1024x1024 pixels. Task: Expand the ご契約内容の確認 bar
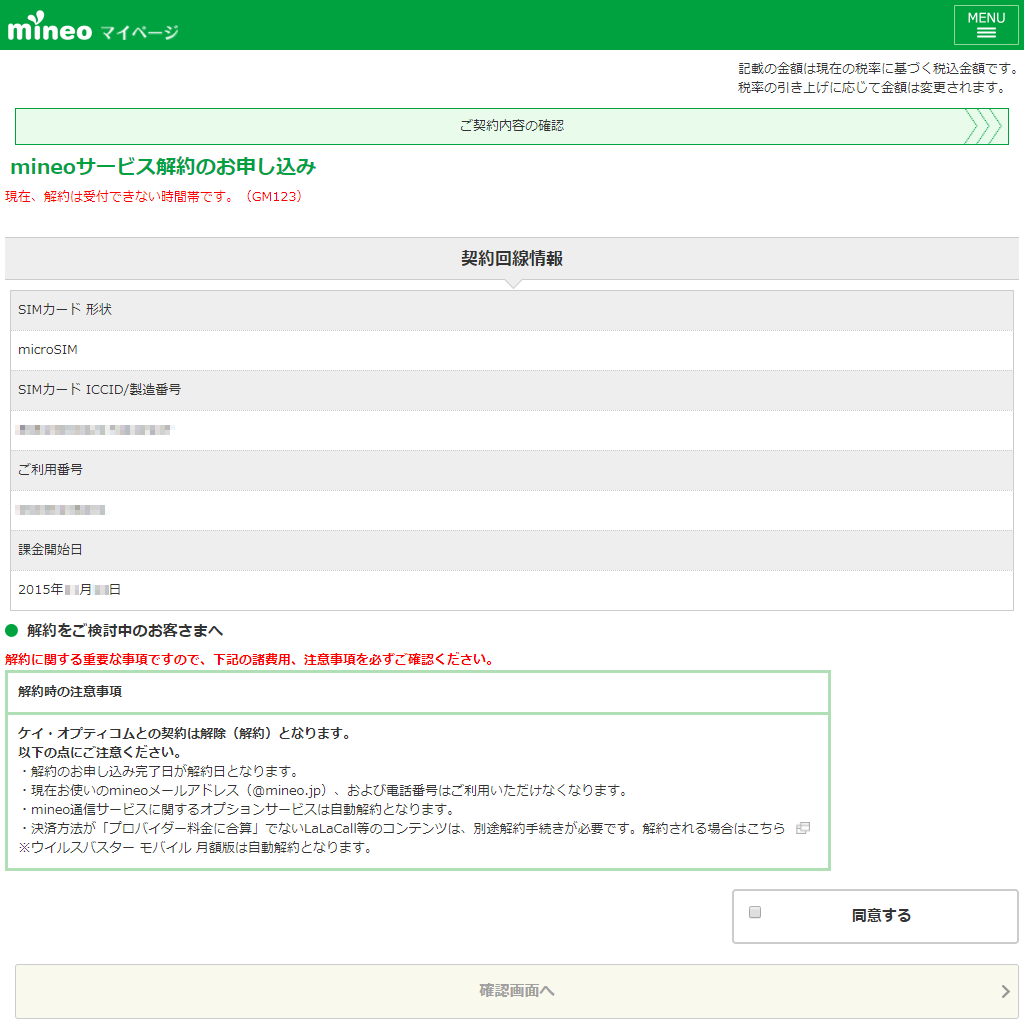[511, 126]
